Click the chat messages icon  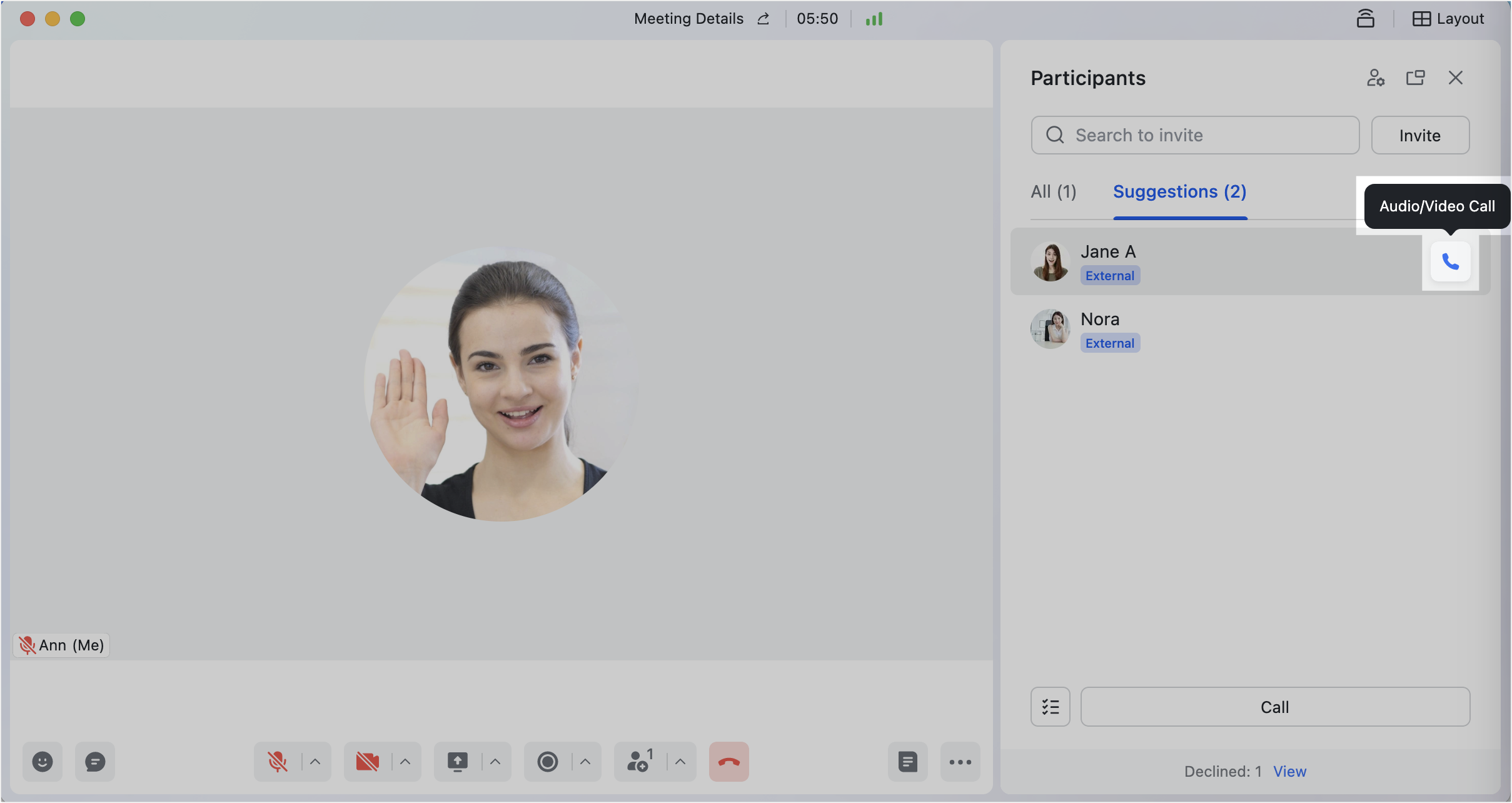[95, 762]
